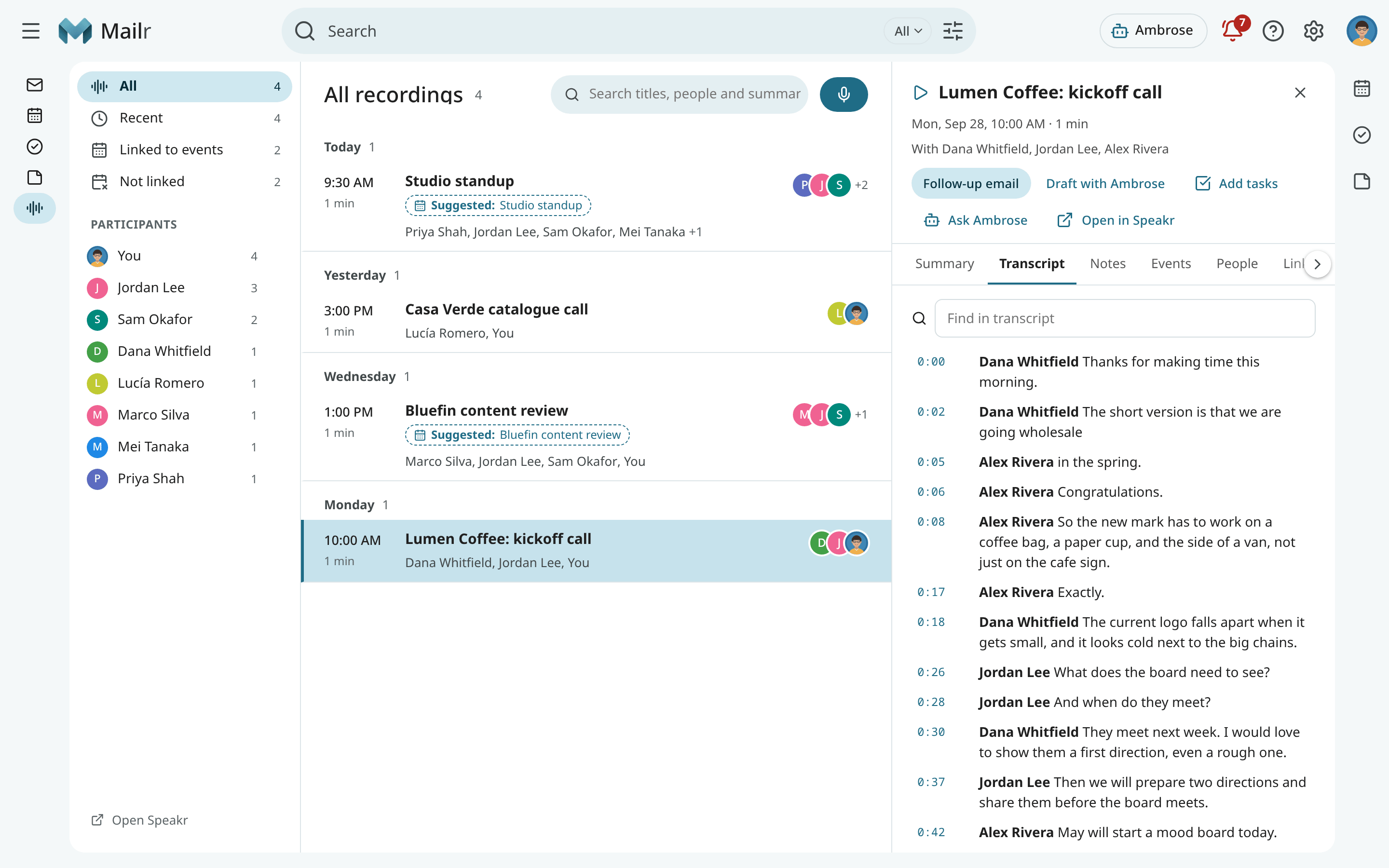Open settings gear icon
The image size is (1389, 868).
1313,31
